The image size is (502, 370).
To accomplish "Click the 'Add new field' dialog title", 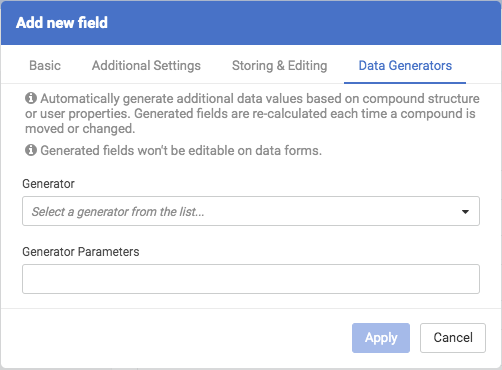I will (x=62, y=23).
